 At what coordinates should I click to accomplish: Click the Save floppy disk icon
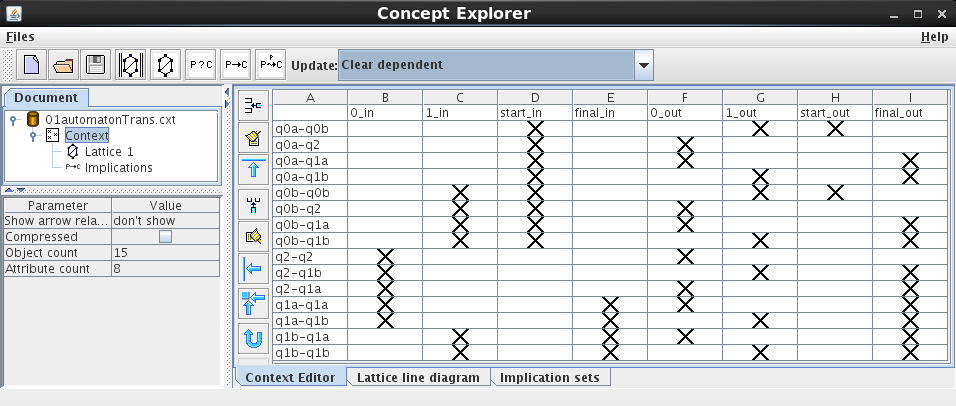click(x=95, y=65)
